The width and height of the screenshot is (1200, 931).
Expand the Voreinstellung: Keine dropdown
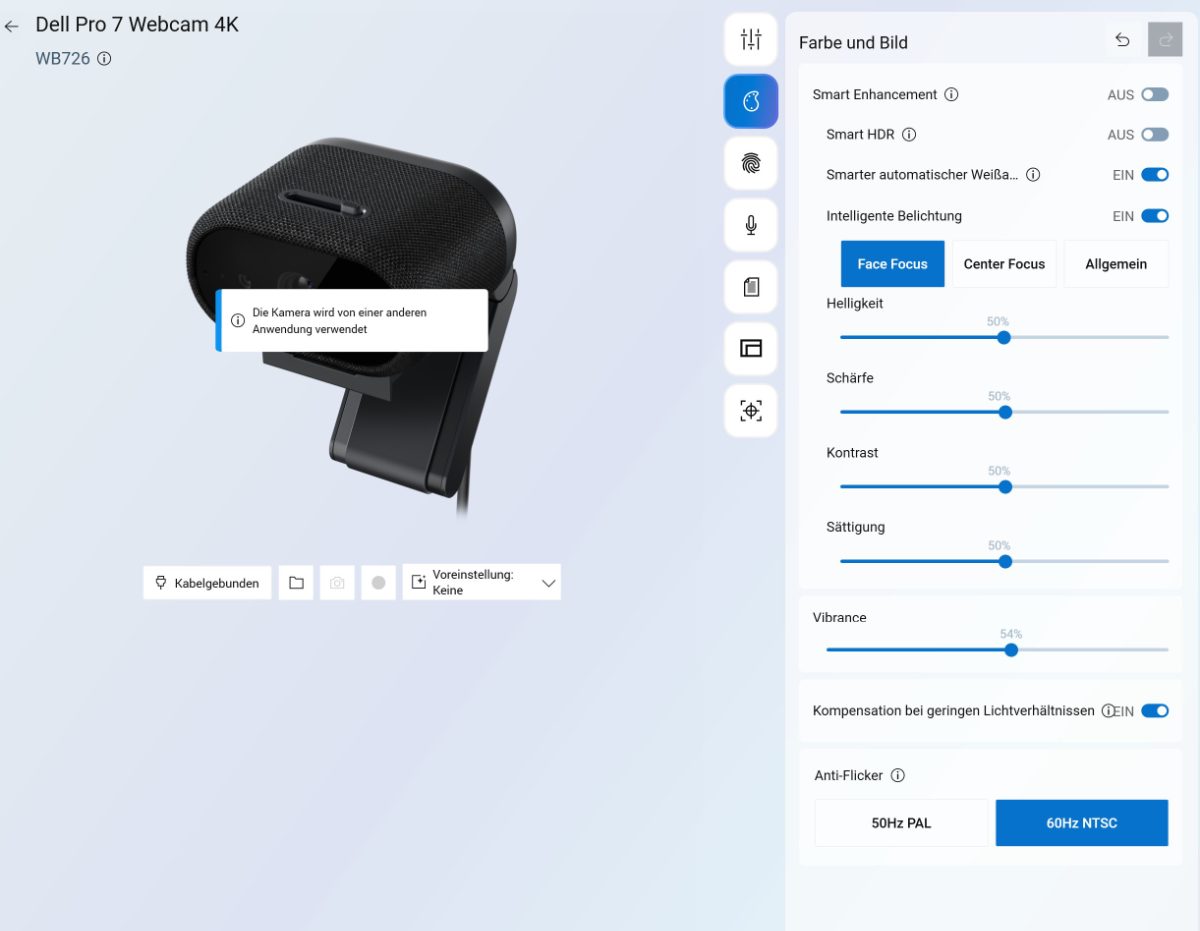coord(482,582)
